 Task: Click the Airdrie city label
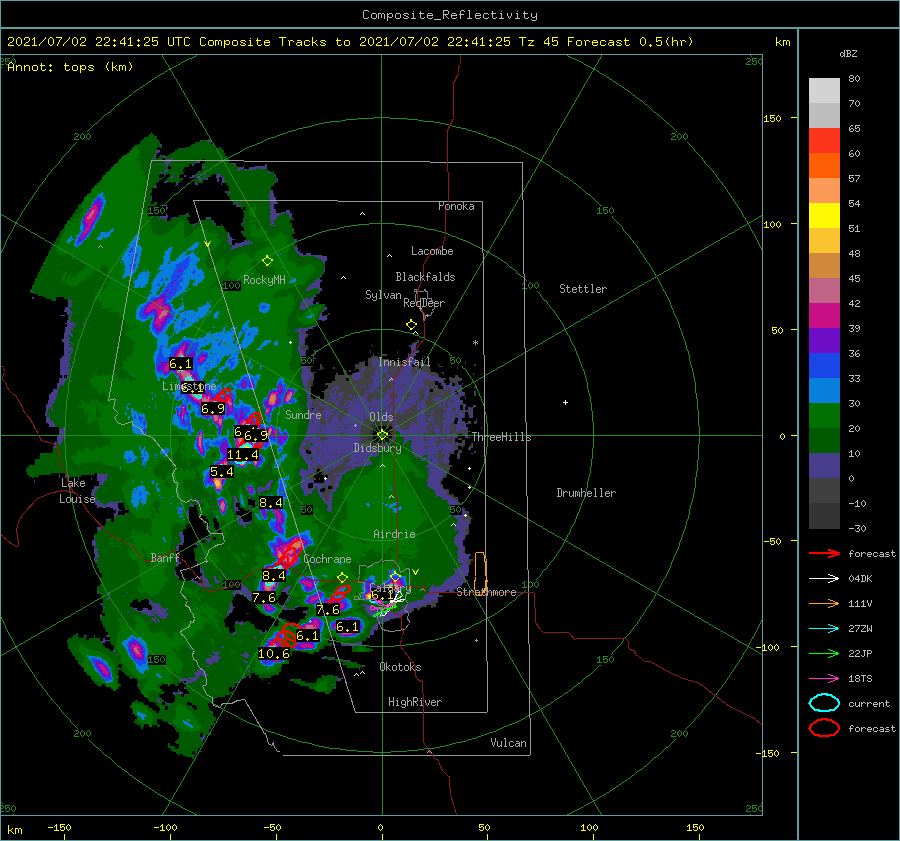[394, 534]
